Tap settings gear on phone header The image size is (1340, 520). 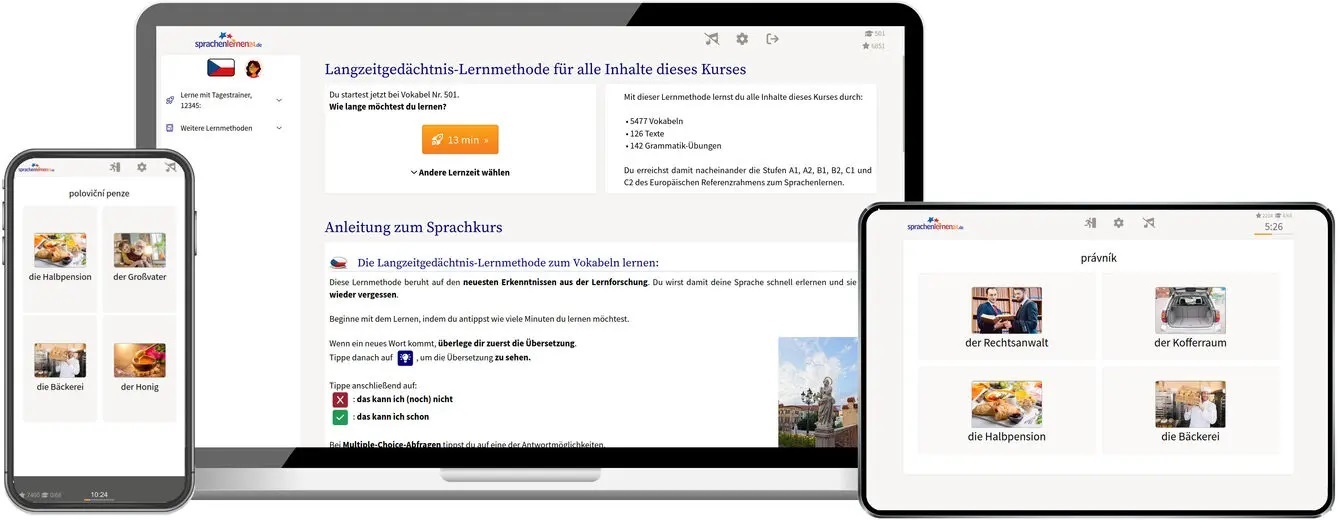(x=142, y=168)
